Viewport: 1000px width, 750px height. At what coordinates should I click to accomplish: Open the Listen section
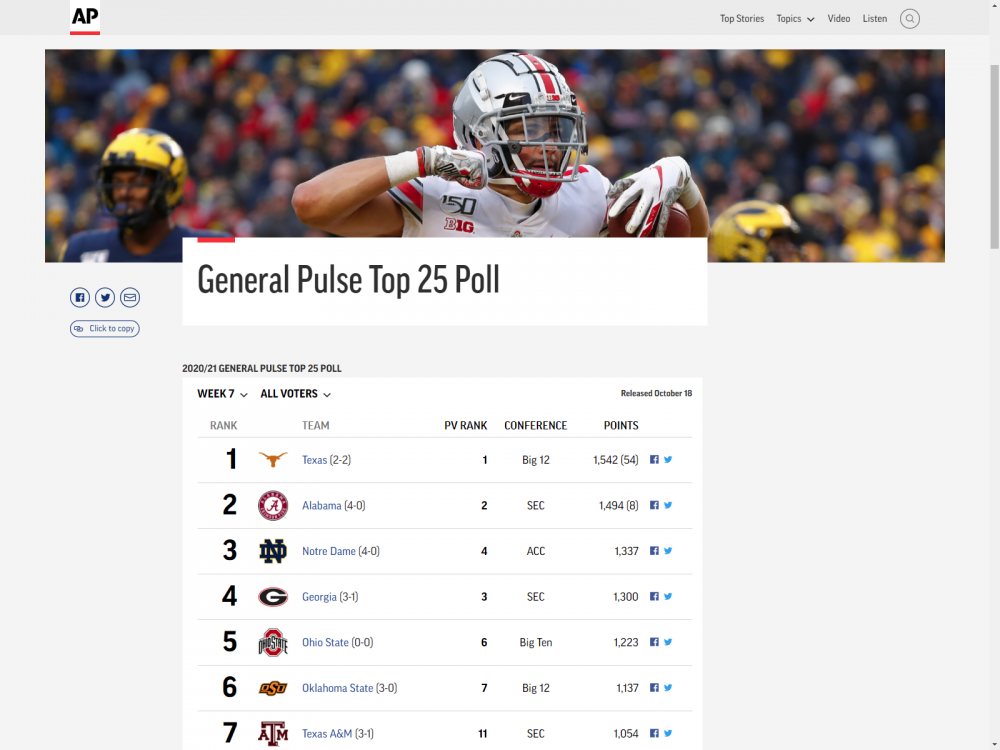(875, 19)
